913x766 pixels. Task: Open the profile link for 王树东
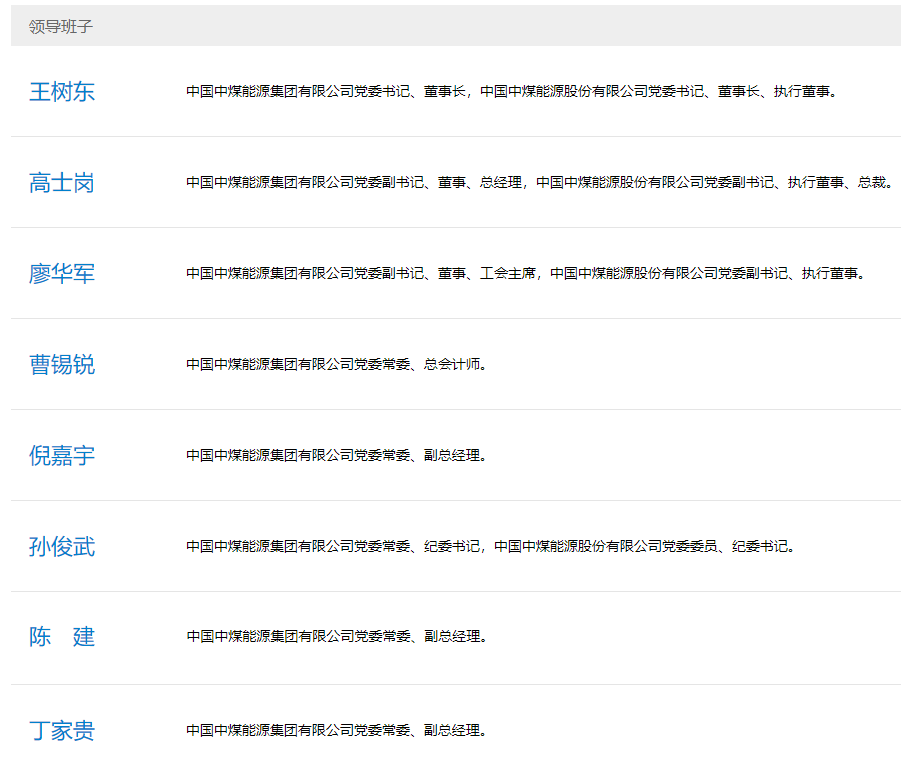(x=62, y=92)
